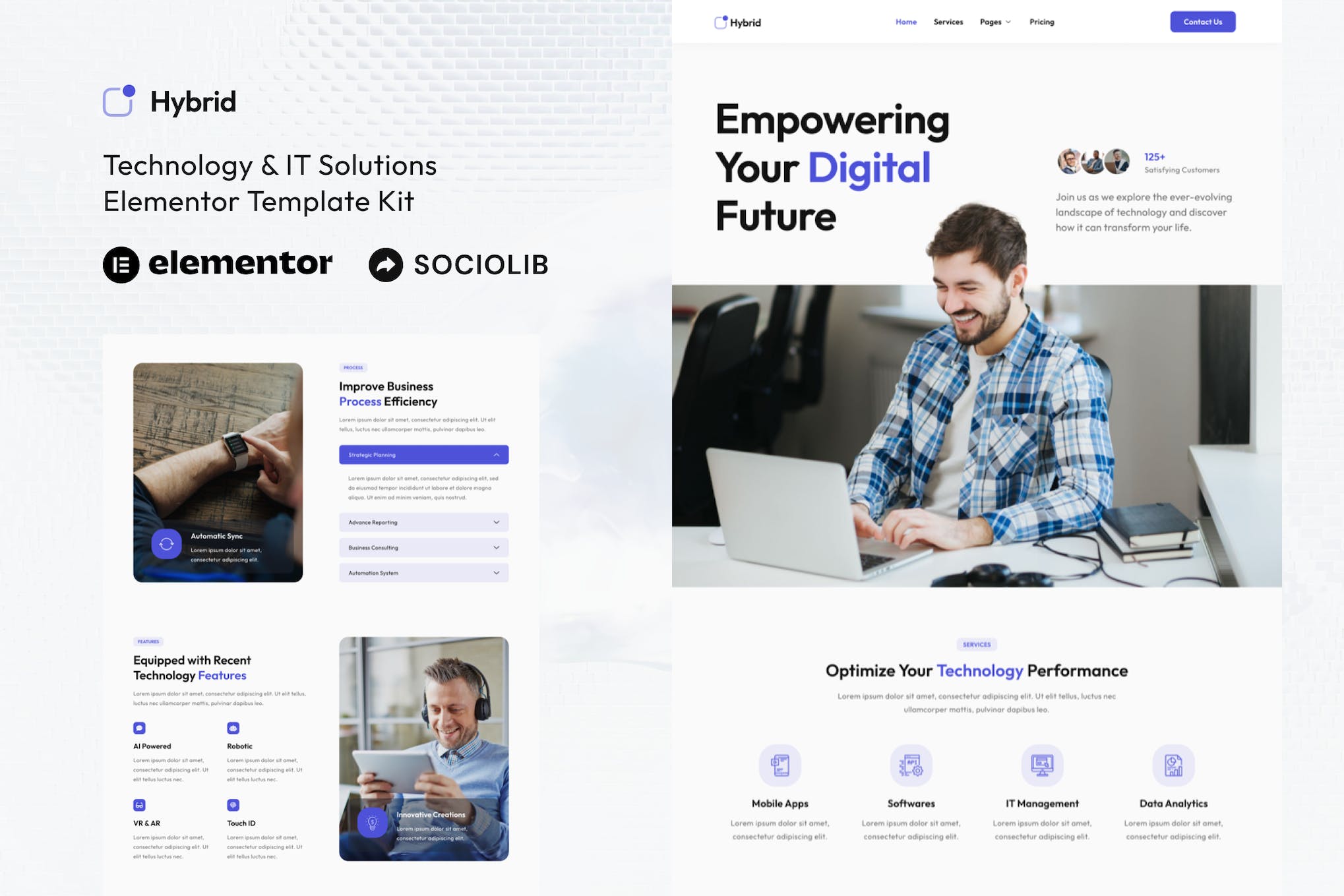Click the Pricing menu item in navbar
The image size is (1344, 896).
click(1042, 21)
